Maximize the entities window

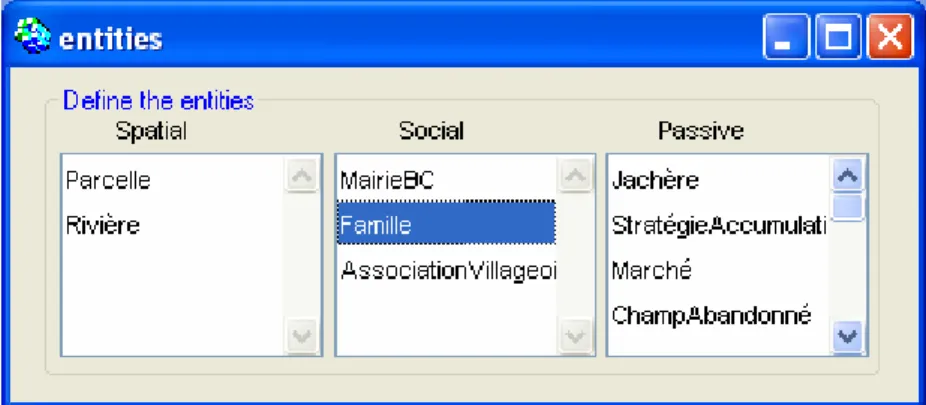coord(838,37)
